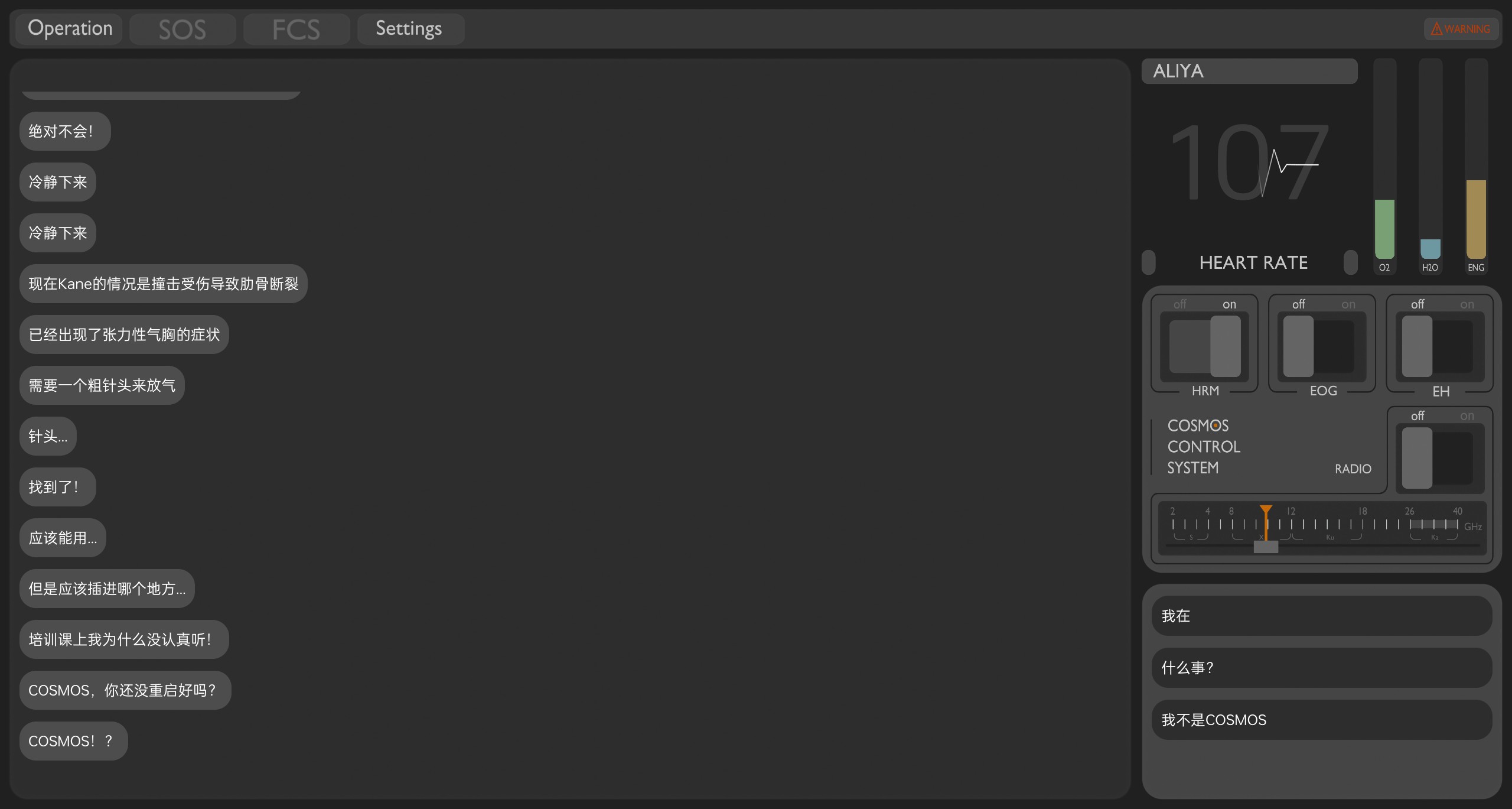Viewport: 1512px width, 809px height.
Task: Click the FCS button
Action: [295, 27]
